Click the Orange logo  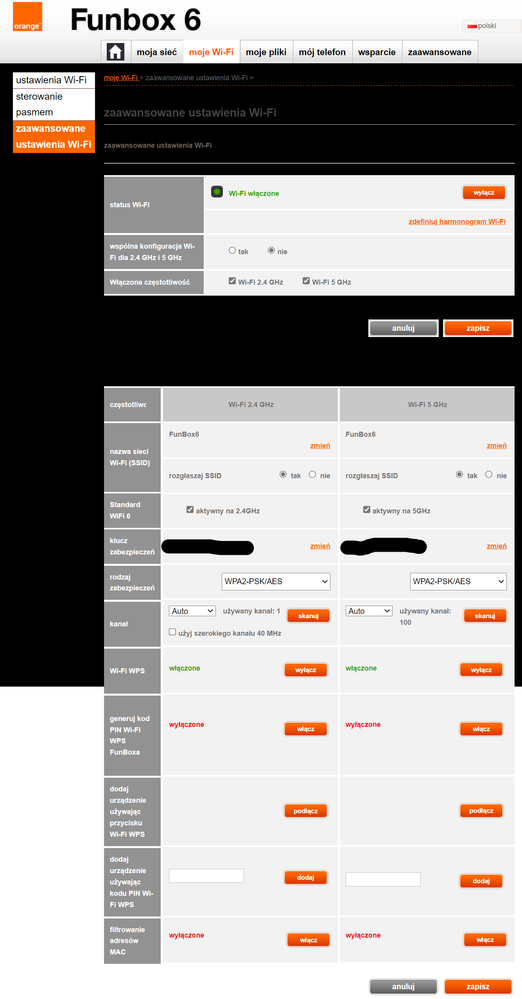point(27,17)
